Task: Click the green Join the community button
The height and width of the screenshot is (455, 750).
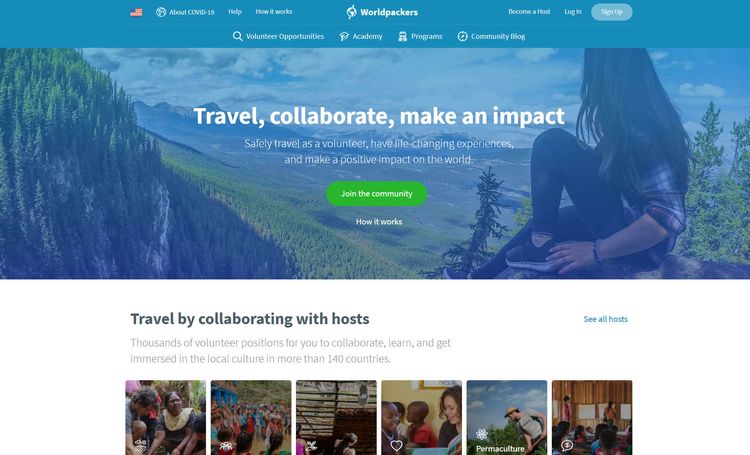Action: (376, 194)
